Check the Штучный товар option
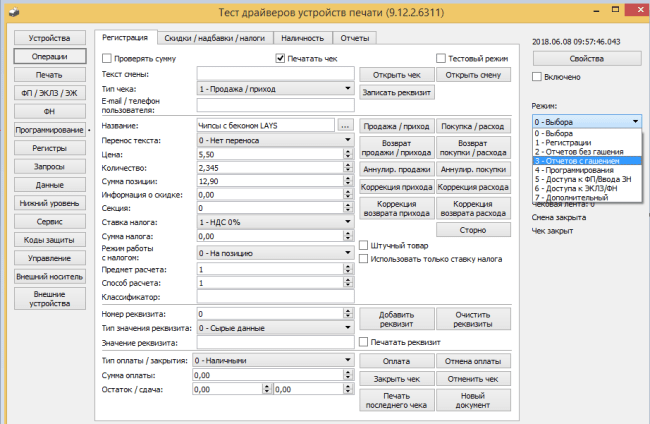This screenshot has width=650, height=424. (x=364, y=245)
